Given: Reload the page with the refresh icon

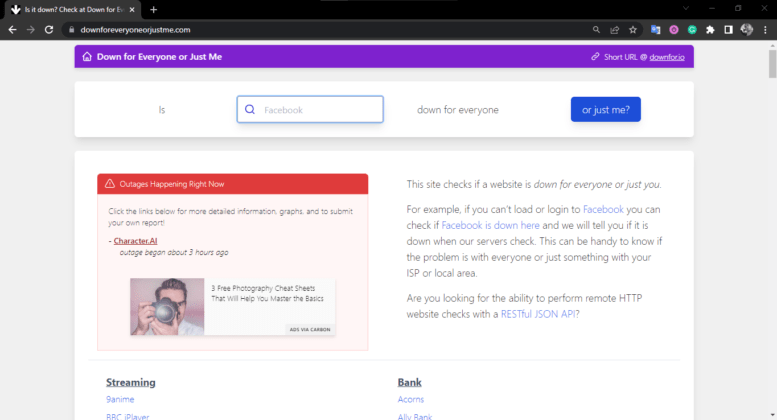Looking at the screenshot, I should 49,30.
